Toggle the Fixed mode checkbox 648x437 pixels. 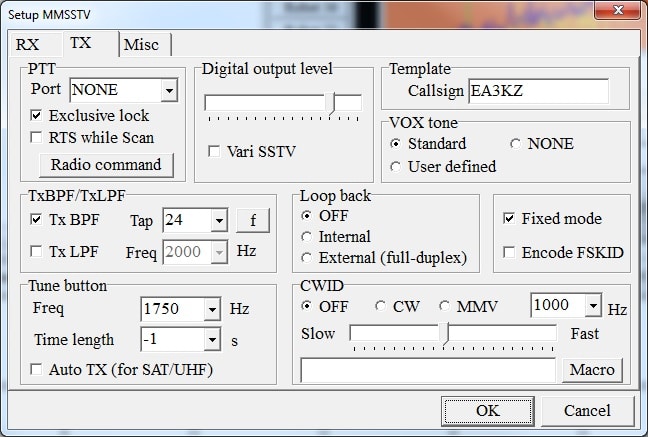pyautogui.click(x=509, y=218)
